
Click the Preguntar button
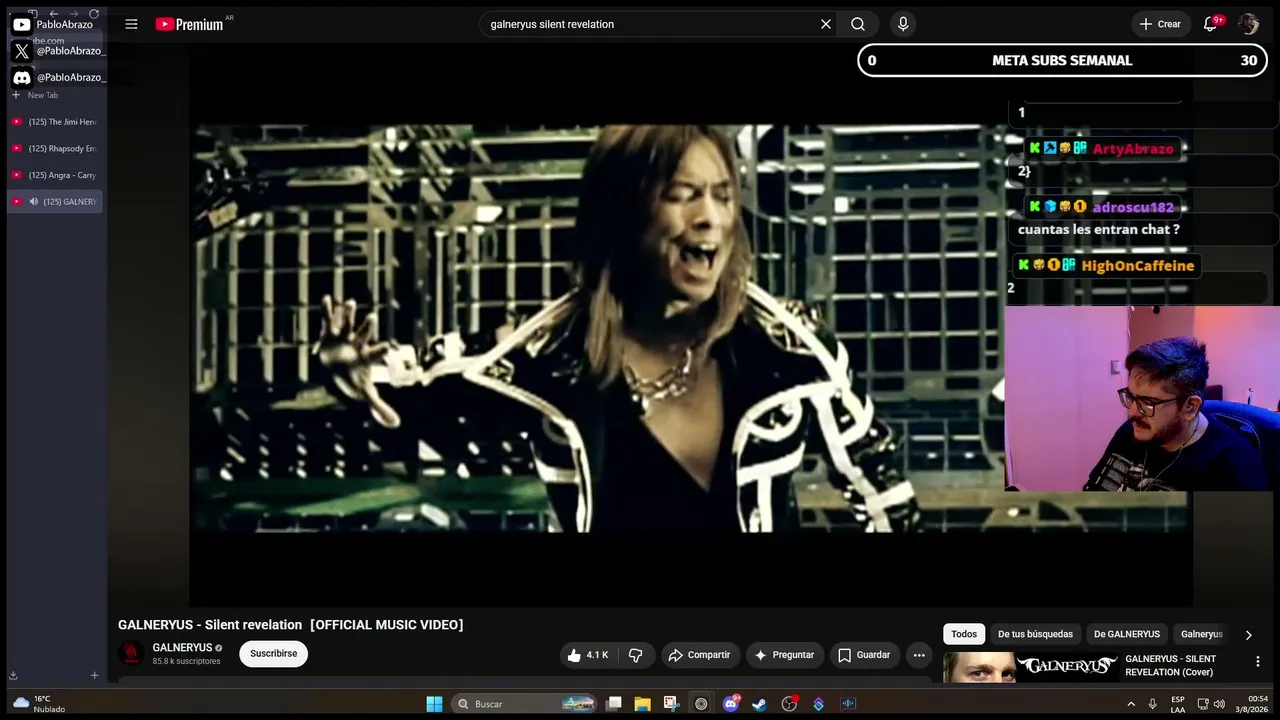pos(784,655)
